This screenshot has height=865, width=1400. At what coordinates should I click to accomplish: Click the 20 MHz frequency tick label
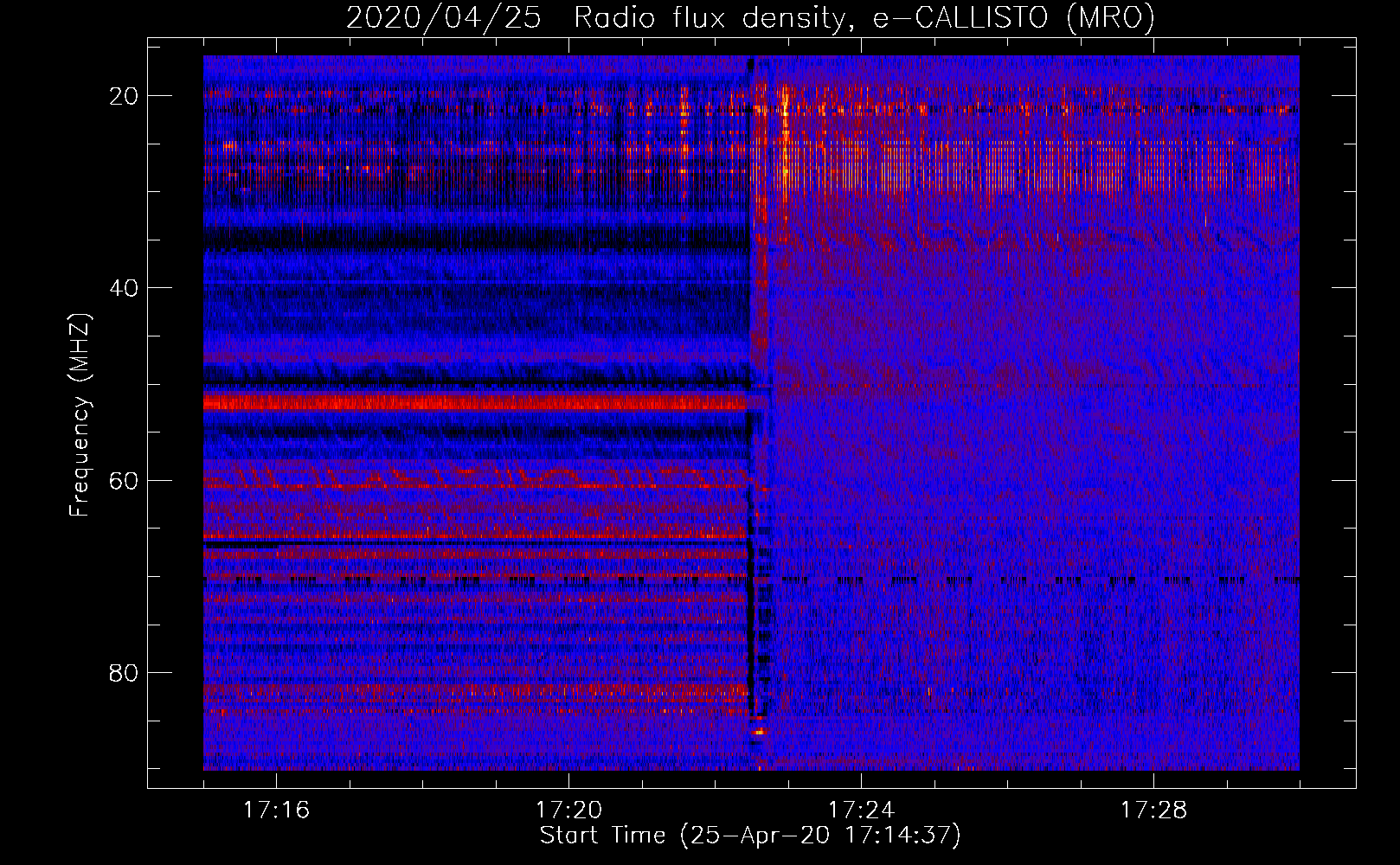click(x=125, y=96)
